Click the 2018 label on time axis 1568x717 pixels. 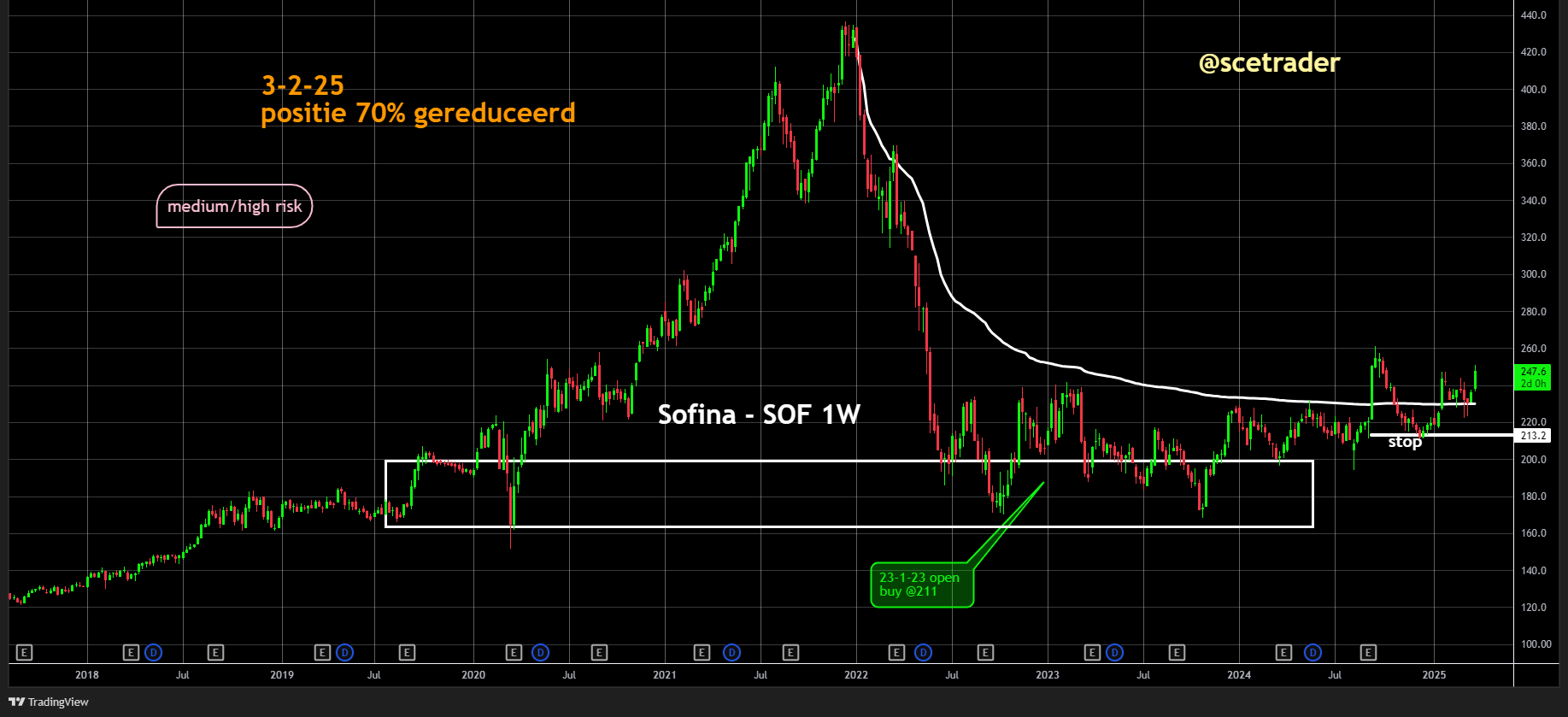point(87,675)
